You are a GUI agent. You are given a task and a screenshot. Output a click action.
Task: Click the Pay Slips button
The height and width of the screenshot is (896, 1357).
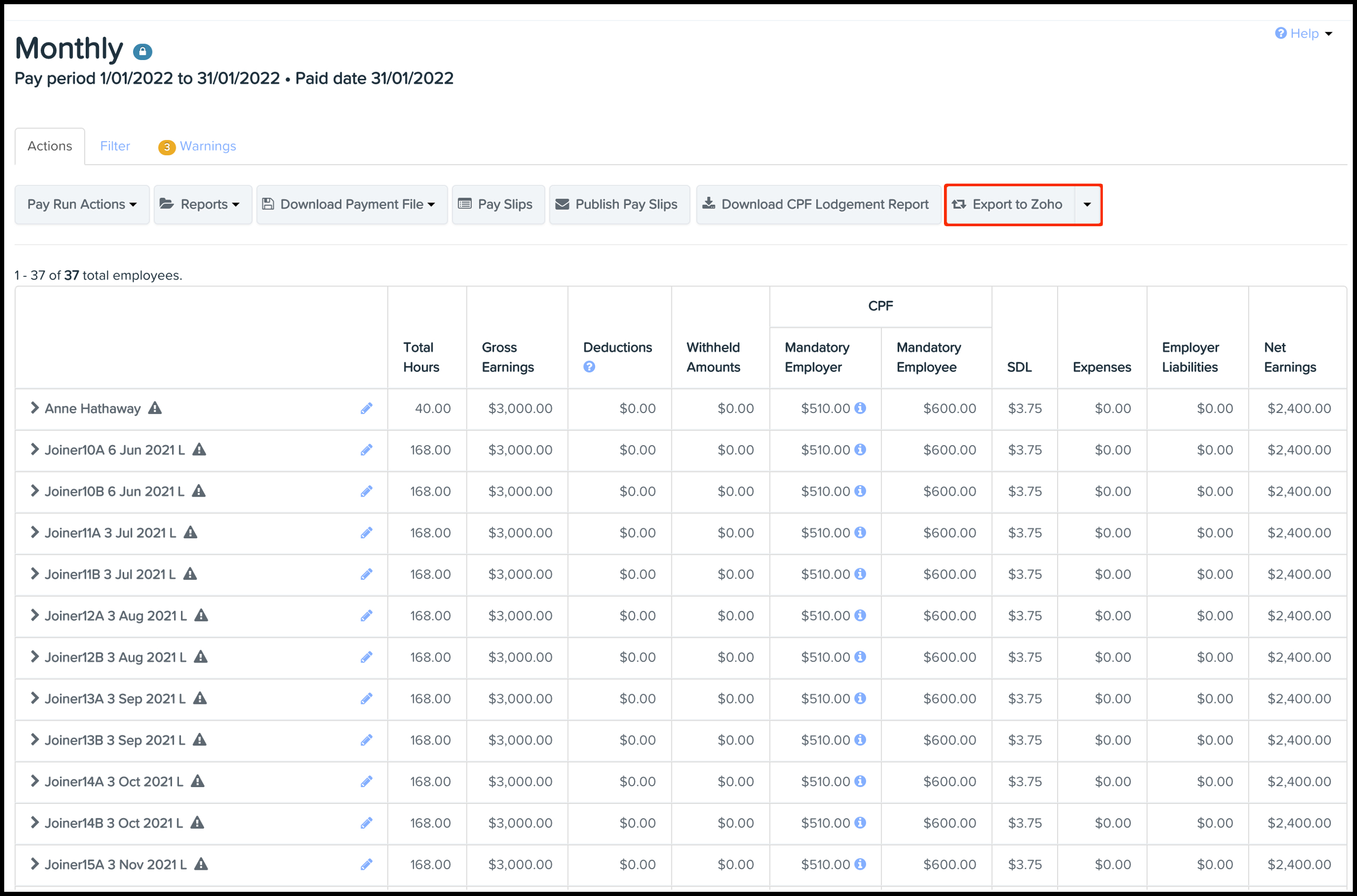tap(498, 205)
